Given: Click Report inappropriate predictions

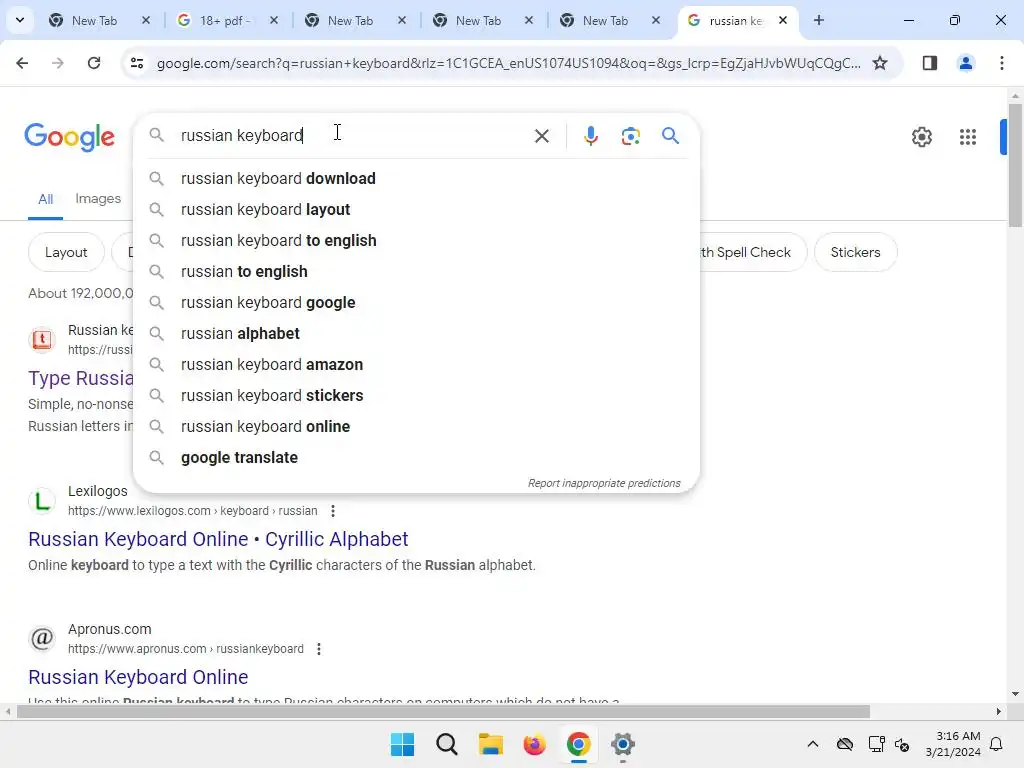Looking at the screenshot, I should [604, 483].
